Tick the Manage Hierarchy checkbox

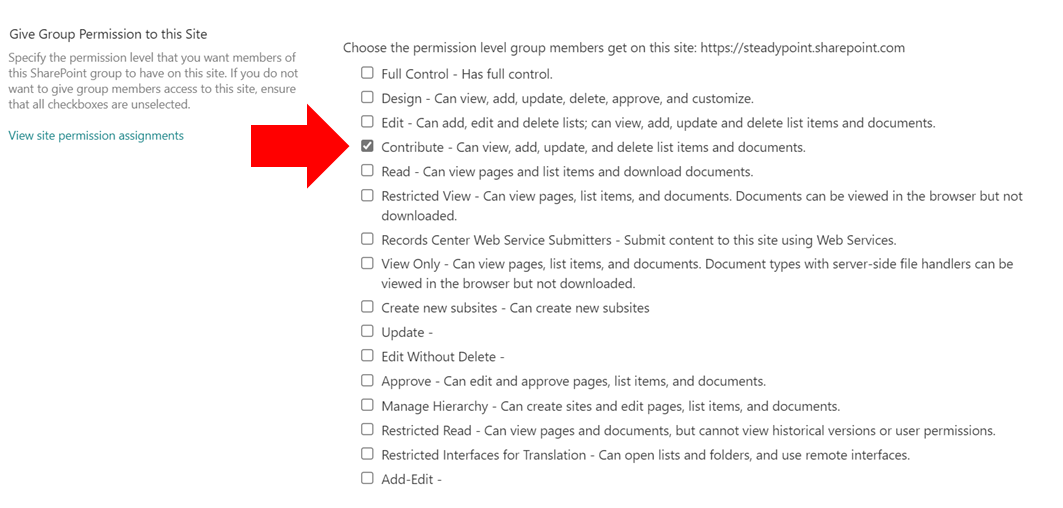367,405
